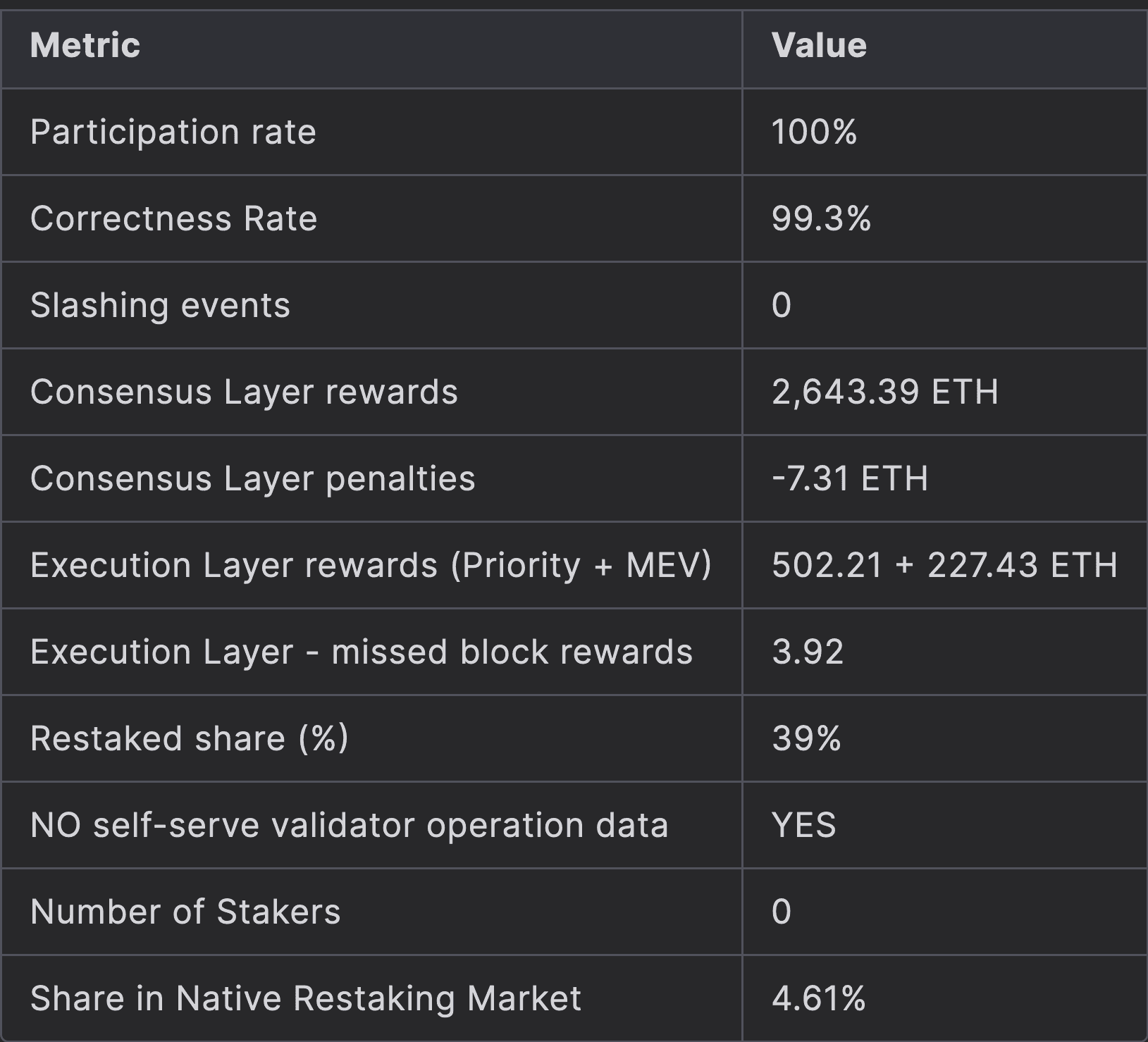
Task: Click the 4.61% Native Restaking share value
Action: pos(818,999)
